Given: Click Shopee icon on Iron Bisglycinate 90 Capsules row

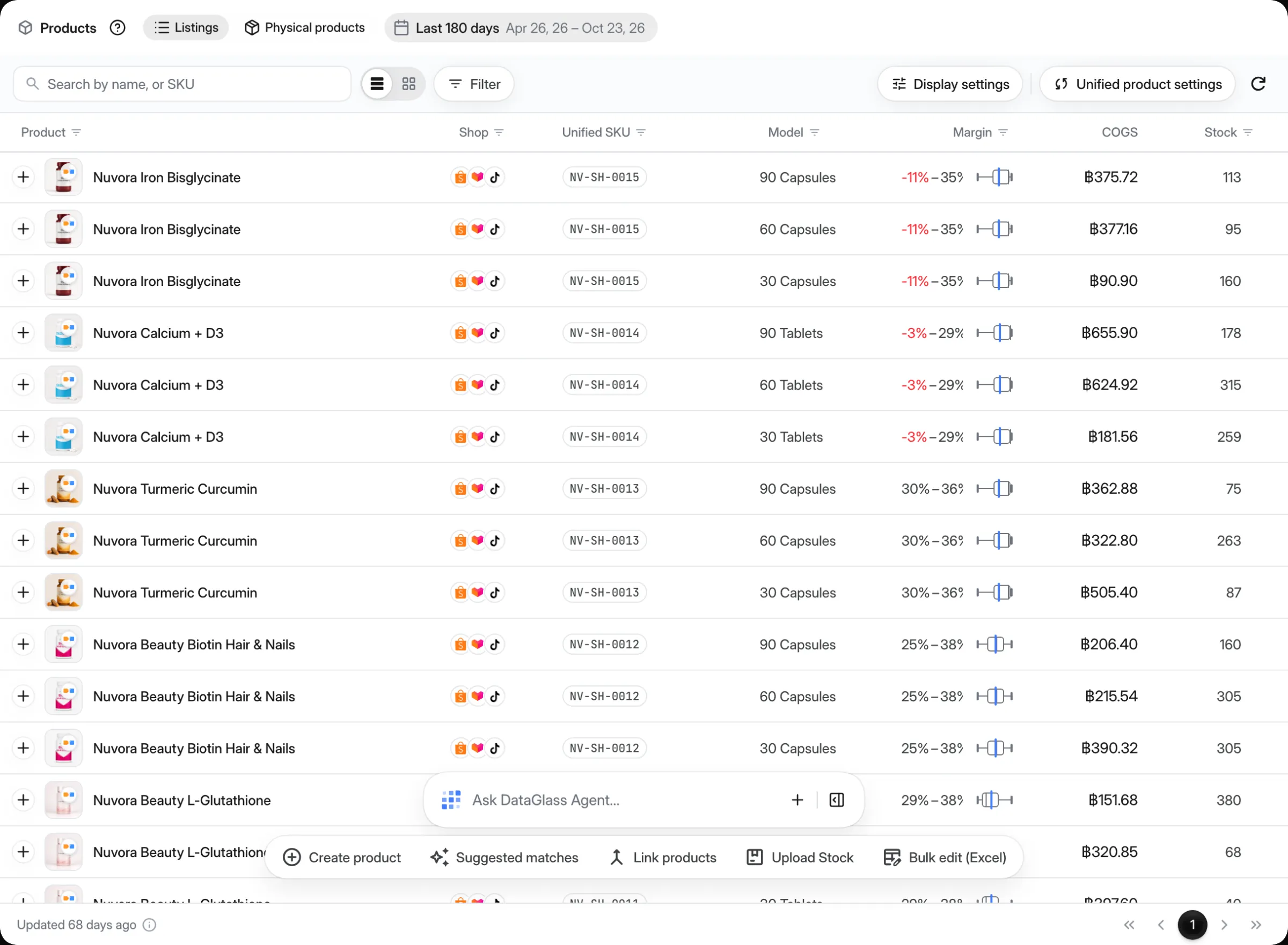Looking at the screenshot, I should pos(460,177).
